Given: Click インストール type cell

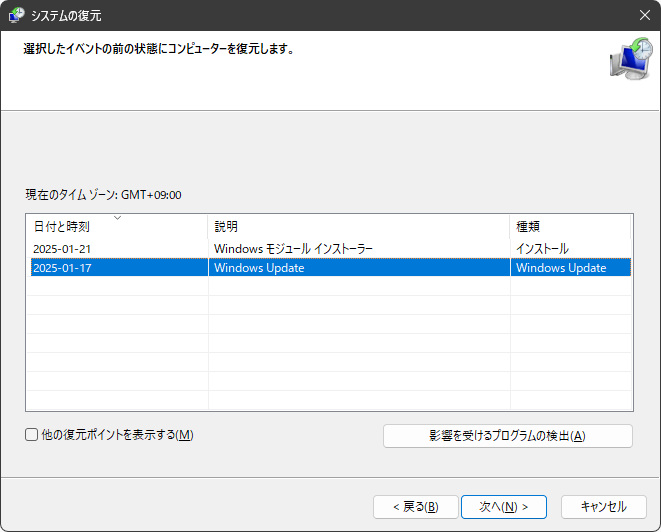Looking at the screenshot, I should click(x=543, y=249).
